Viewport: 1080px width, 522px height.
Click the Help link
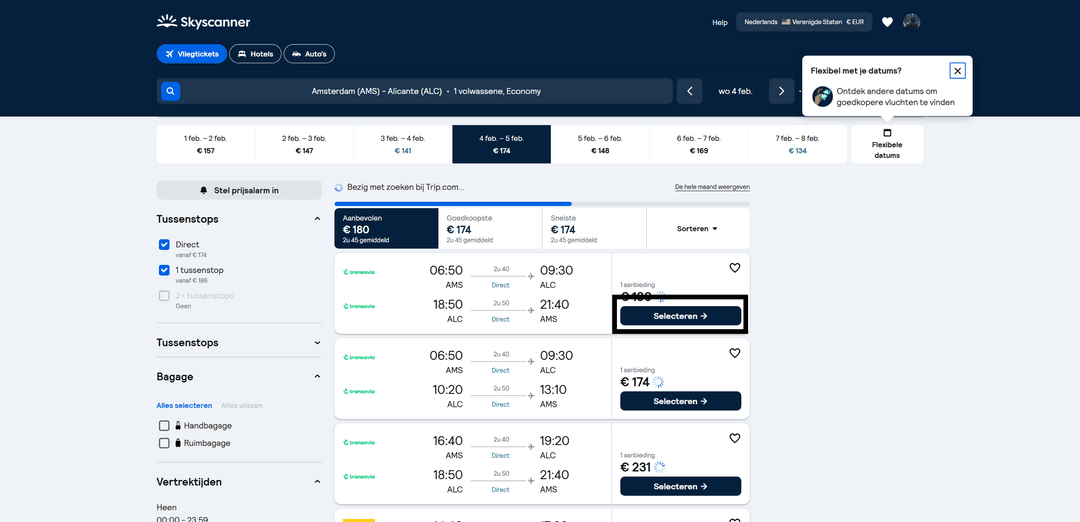pyautogui.click(x=720, y=23)
